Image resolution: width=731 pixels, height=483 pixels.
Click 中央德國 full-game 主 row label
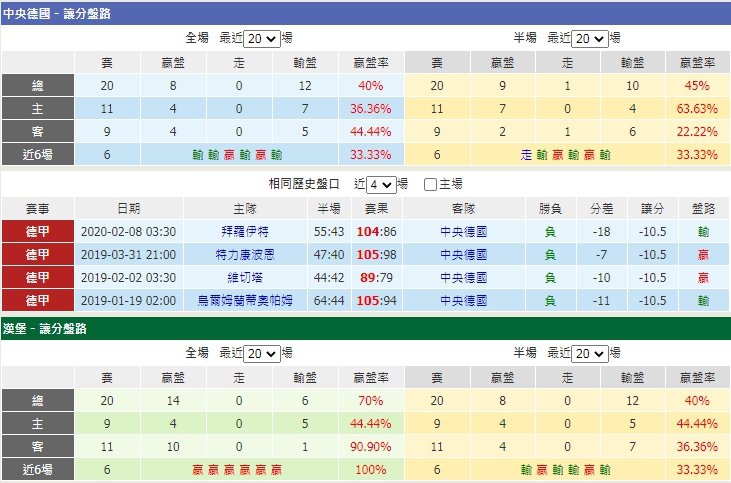click(38, 109)
